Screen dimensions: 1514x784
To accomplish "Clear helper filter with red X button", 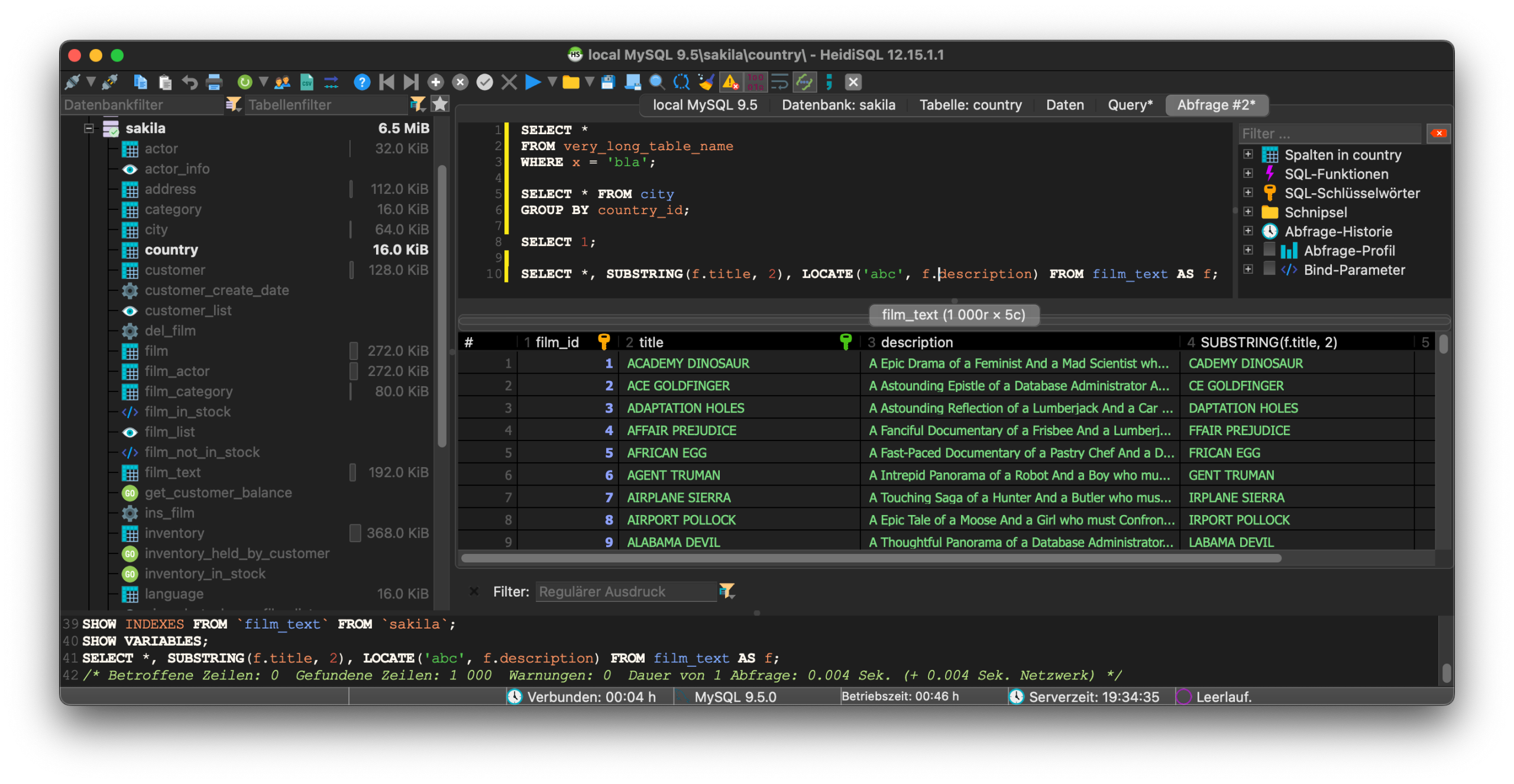I will click(1438, 134).
